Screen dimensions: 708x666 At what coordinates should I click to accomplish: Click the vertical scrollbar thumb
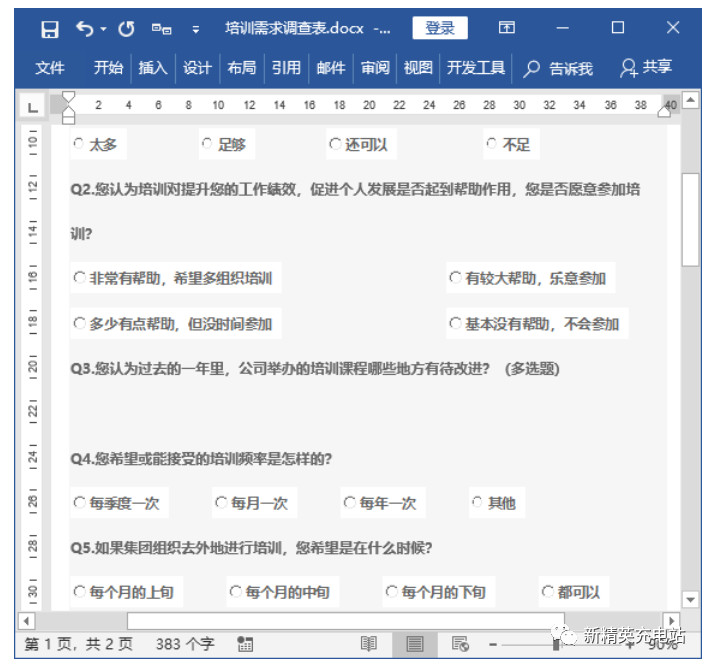coord(690,220)
